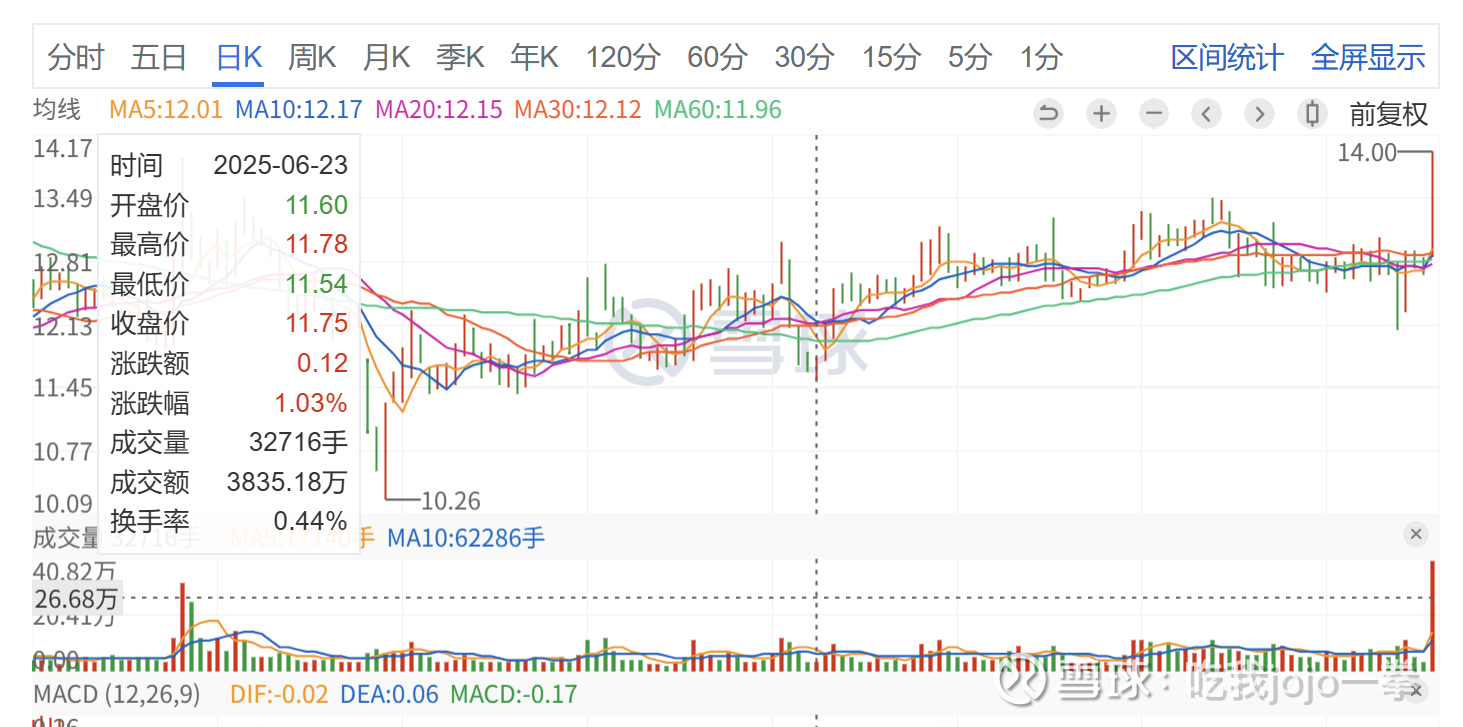
Task: Select the 1分 interval tab
Action: pos(1040,58)
